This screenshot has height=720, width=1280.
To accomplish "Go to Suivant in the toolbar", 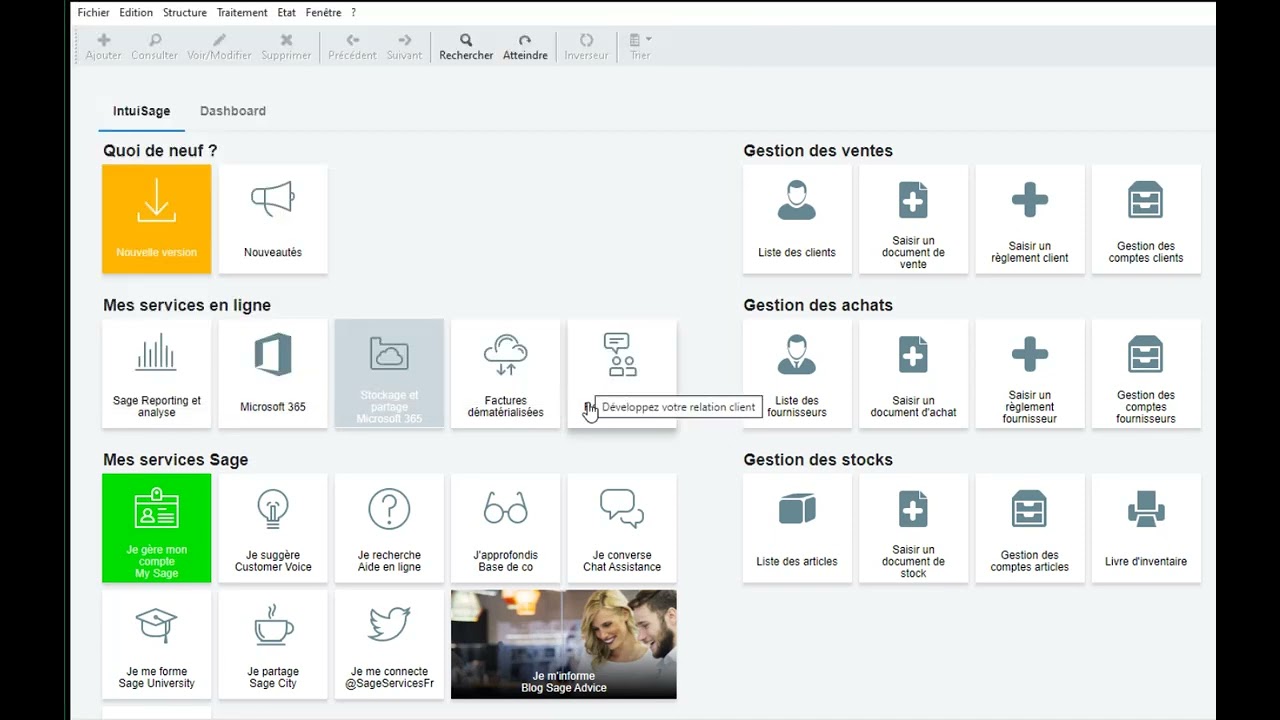I will [x=404, y=46].
